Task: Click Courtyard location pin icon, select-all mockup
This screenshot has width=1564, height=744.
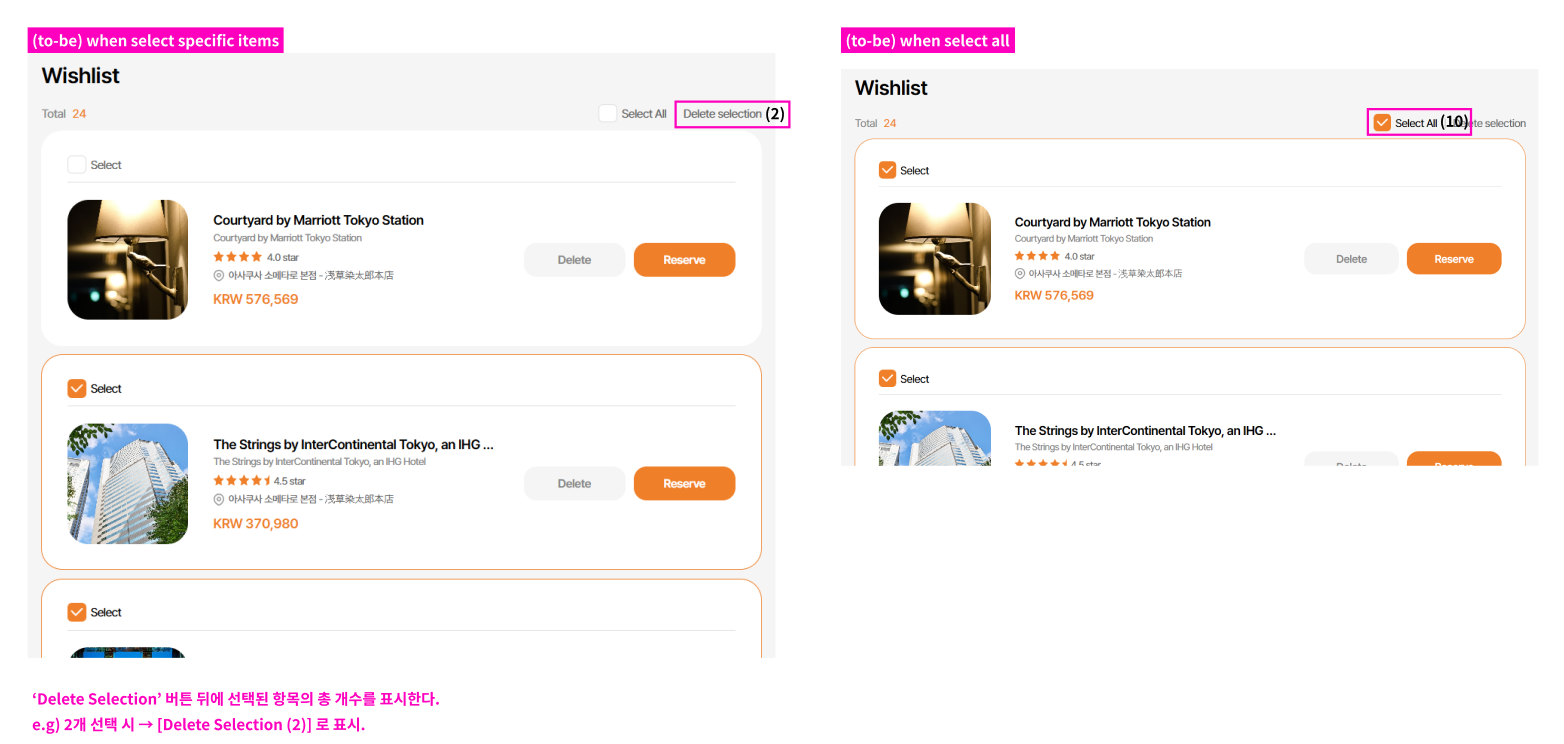Action: tap(1020, 273)
